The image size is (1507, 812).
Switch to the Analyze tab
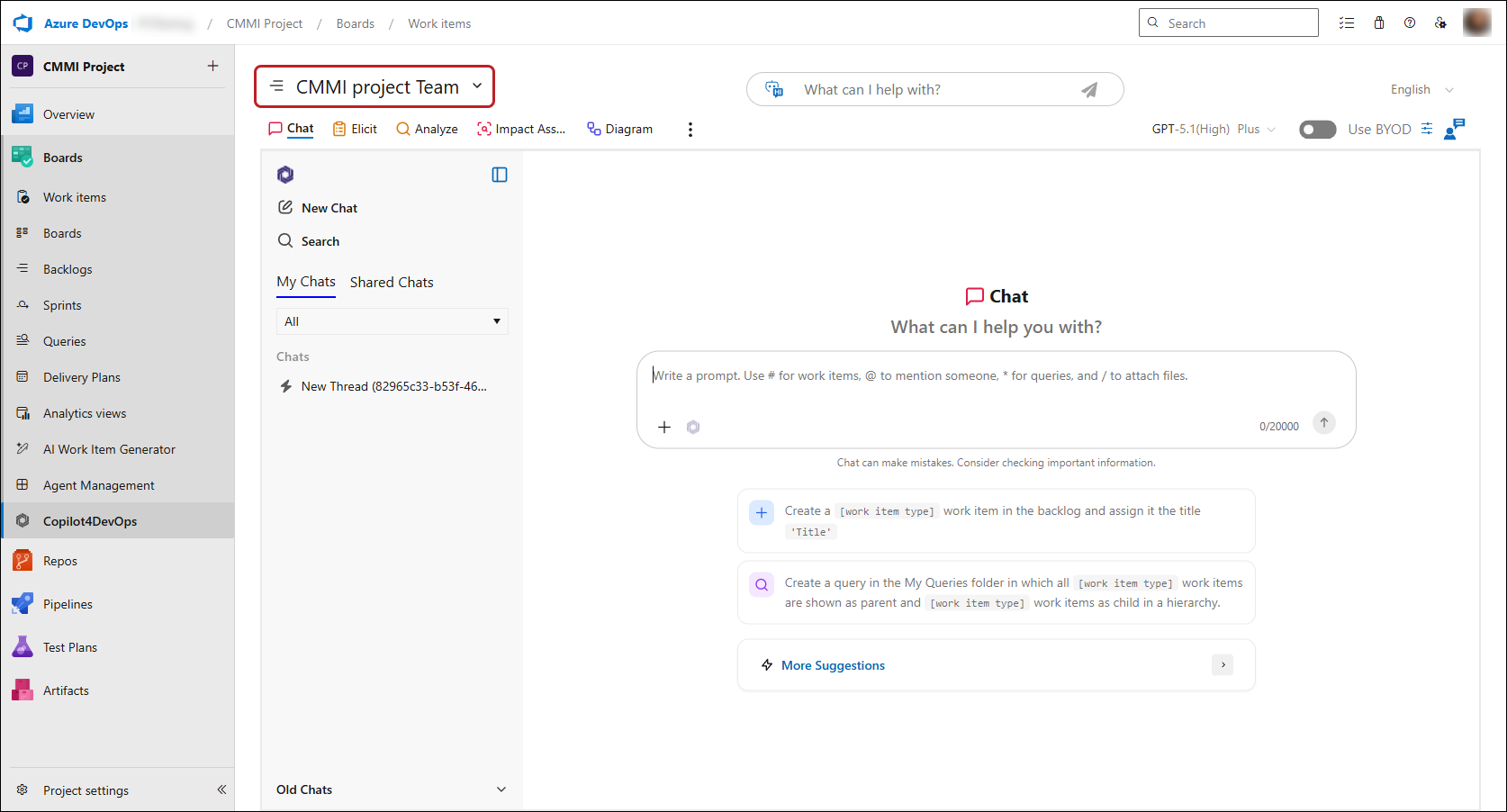tap(427, 129)
